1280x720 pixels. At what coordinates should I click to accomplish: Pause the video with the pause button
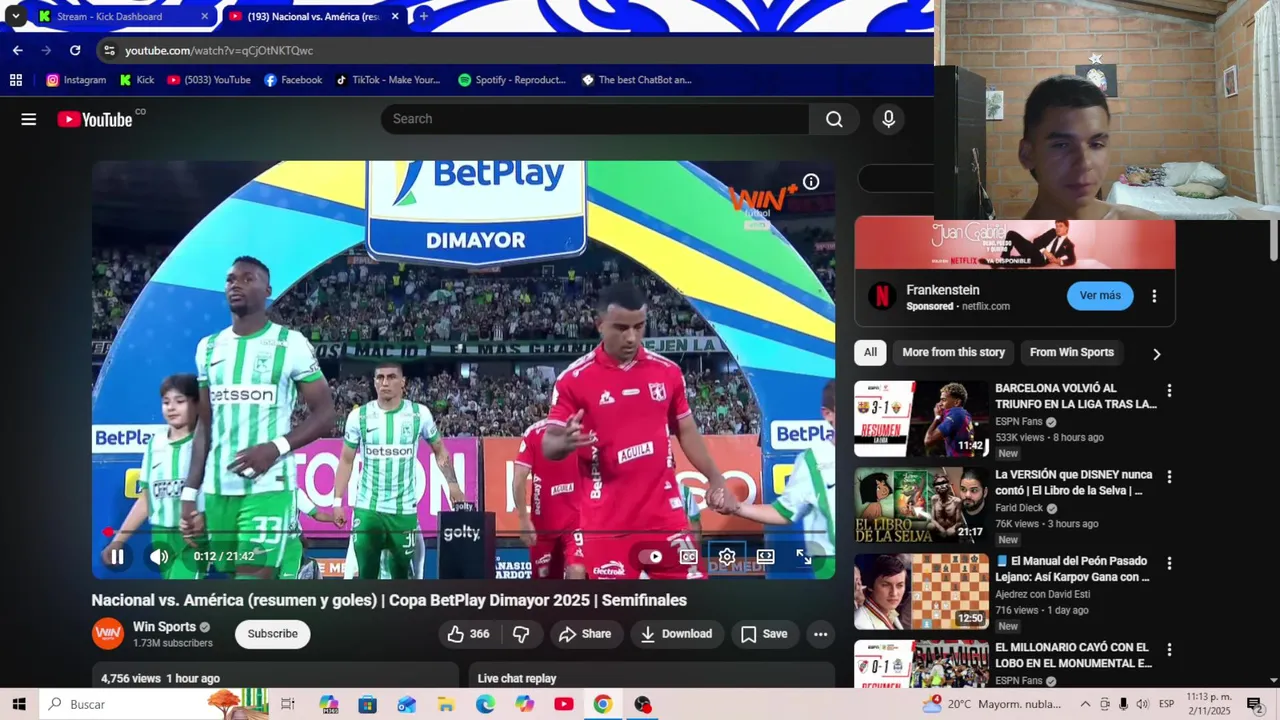[x=117, y=557]
